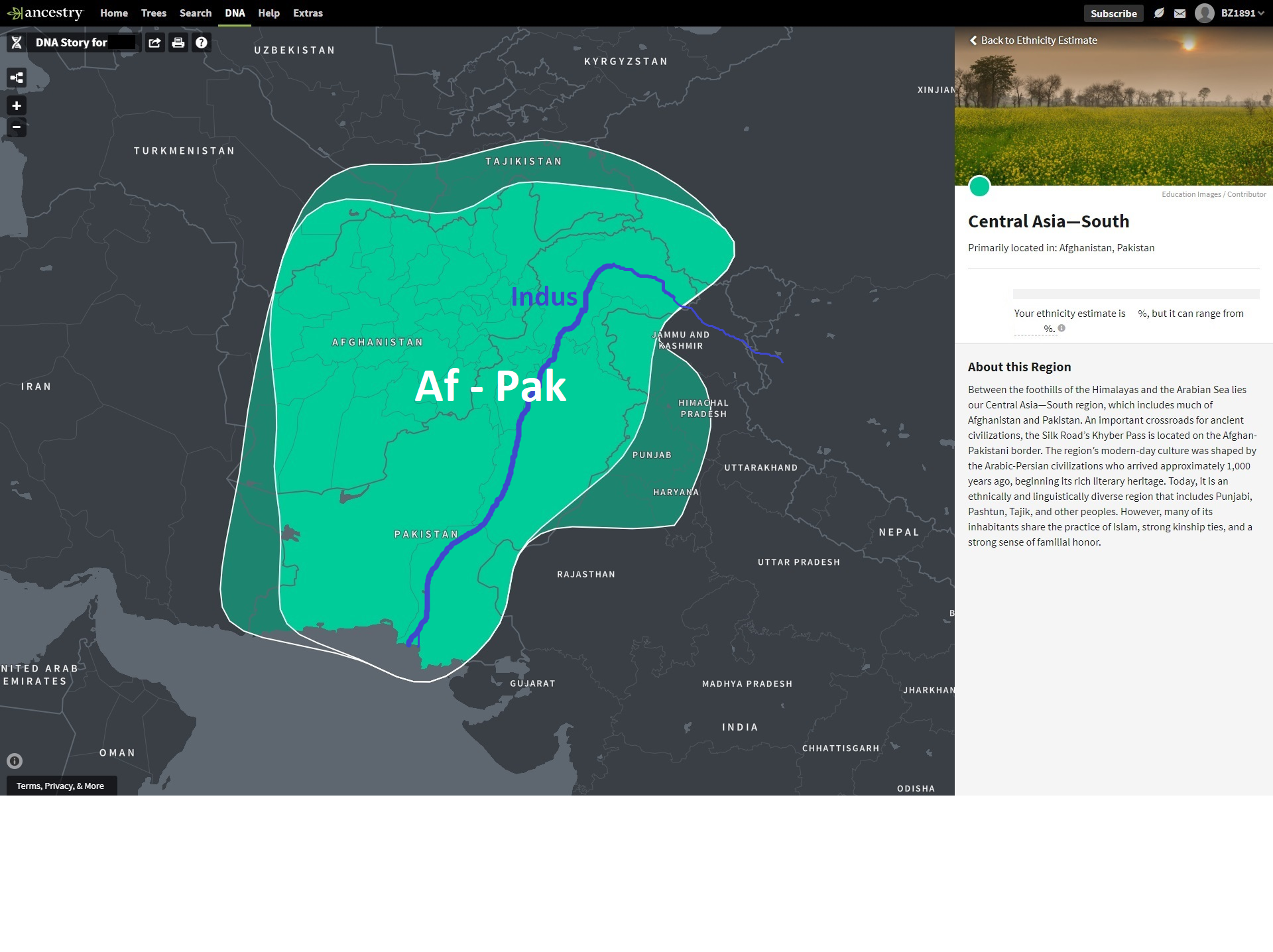The height and width of the screenshot is (952, 1273).
Task: Click the Nepal map label
Action: click(899, 532)
